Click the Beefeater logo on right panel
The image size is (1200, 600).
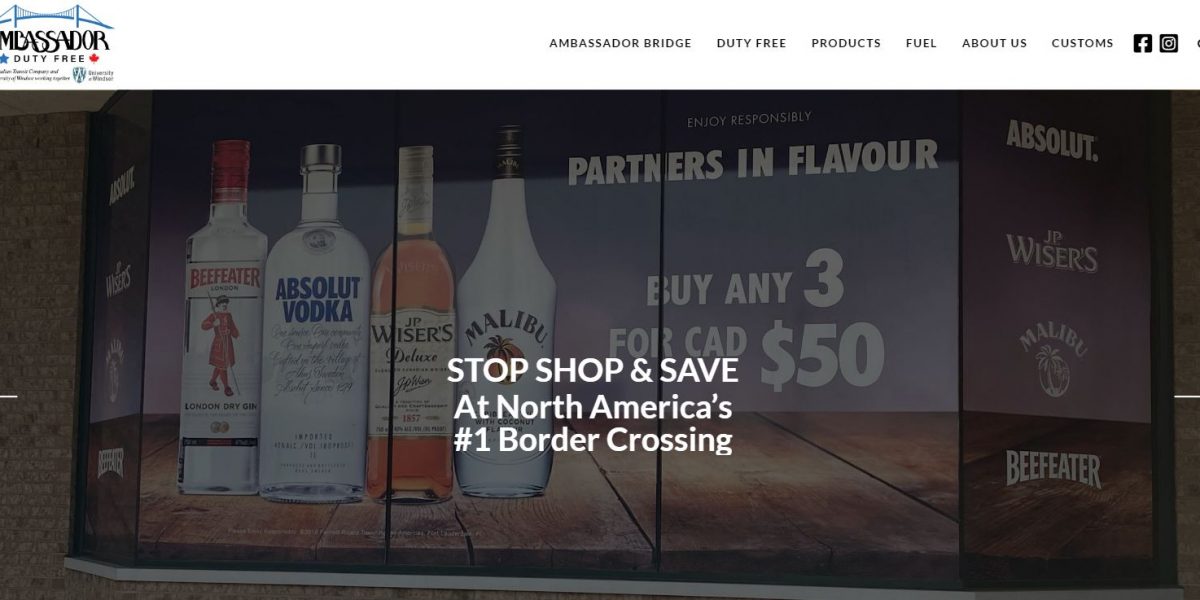1053,468
